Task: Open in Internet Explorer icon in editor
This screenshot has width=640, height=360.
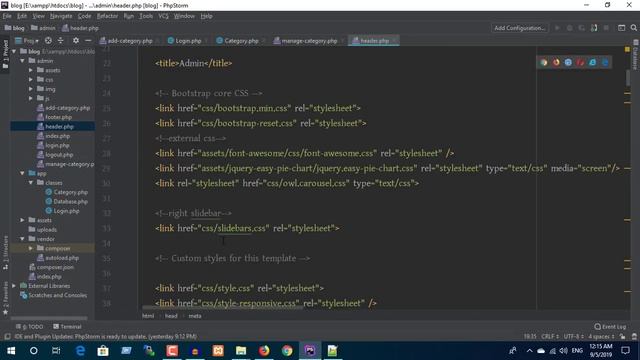Action: pyautogui.click(x=593, y=62)
